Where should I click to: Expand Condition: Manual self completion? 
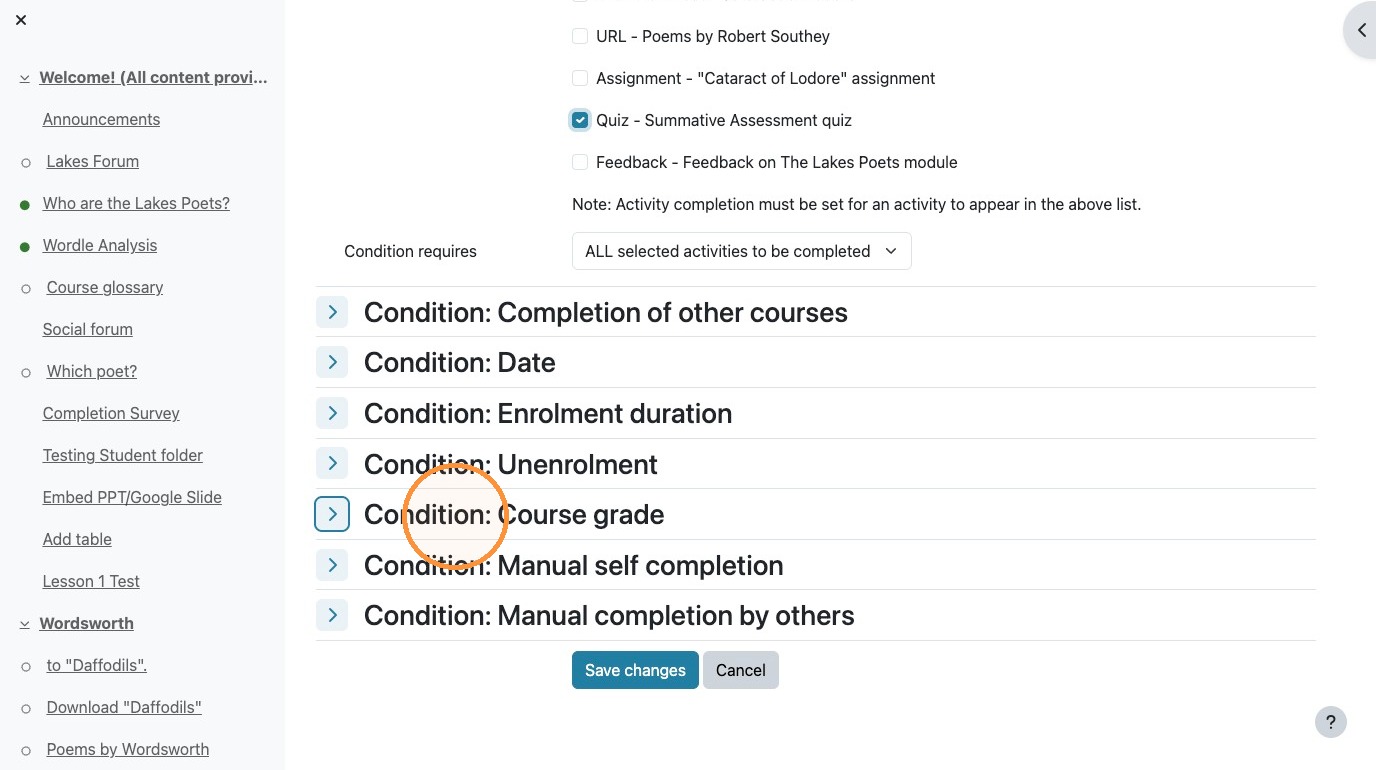(332, 565)
